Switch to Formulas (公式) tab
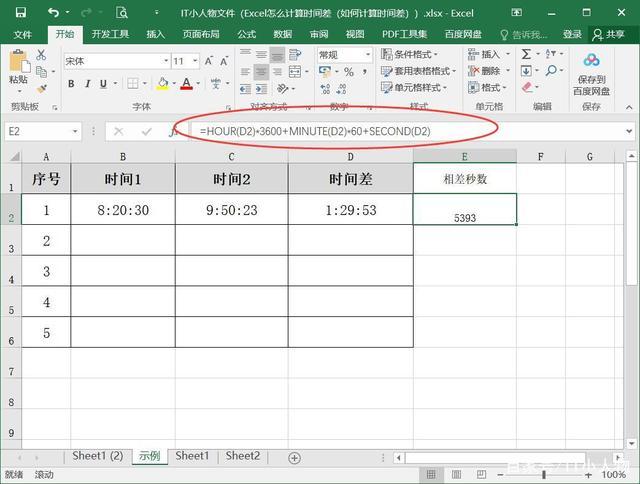Image resolution: width=640 pixels, height=484 pixels. 247,34
